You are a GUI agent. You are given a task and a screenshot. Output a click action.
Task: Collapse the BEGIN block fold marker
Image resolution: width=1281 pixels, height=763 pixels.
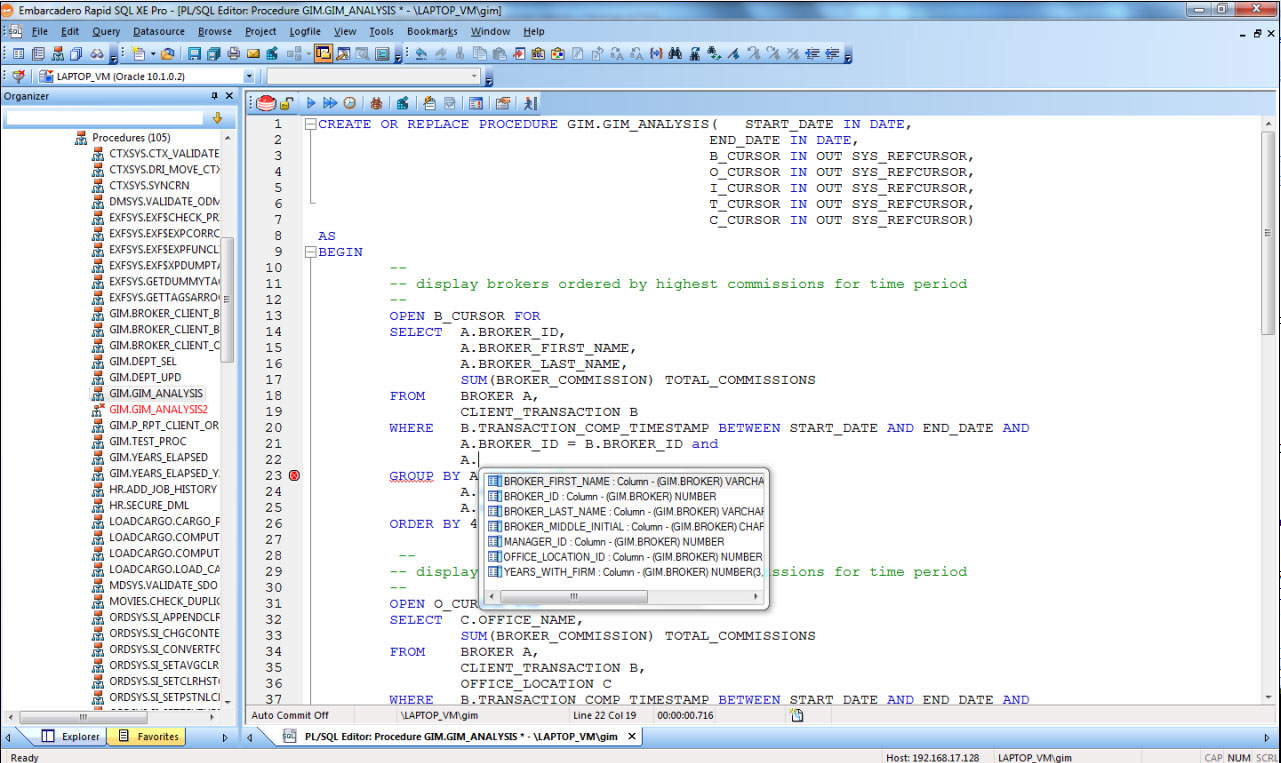(311, 252)
